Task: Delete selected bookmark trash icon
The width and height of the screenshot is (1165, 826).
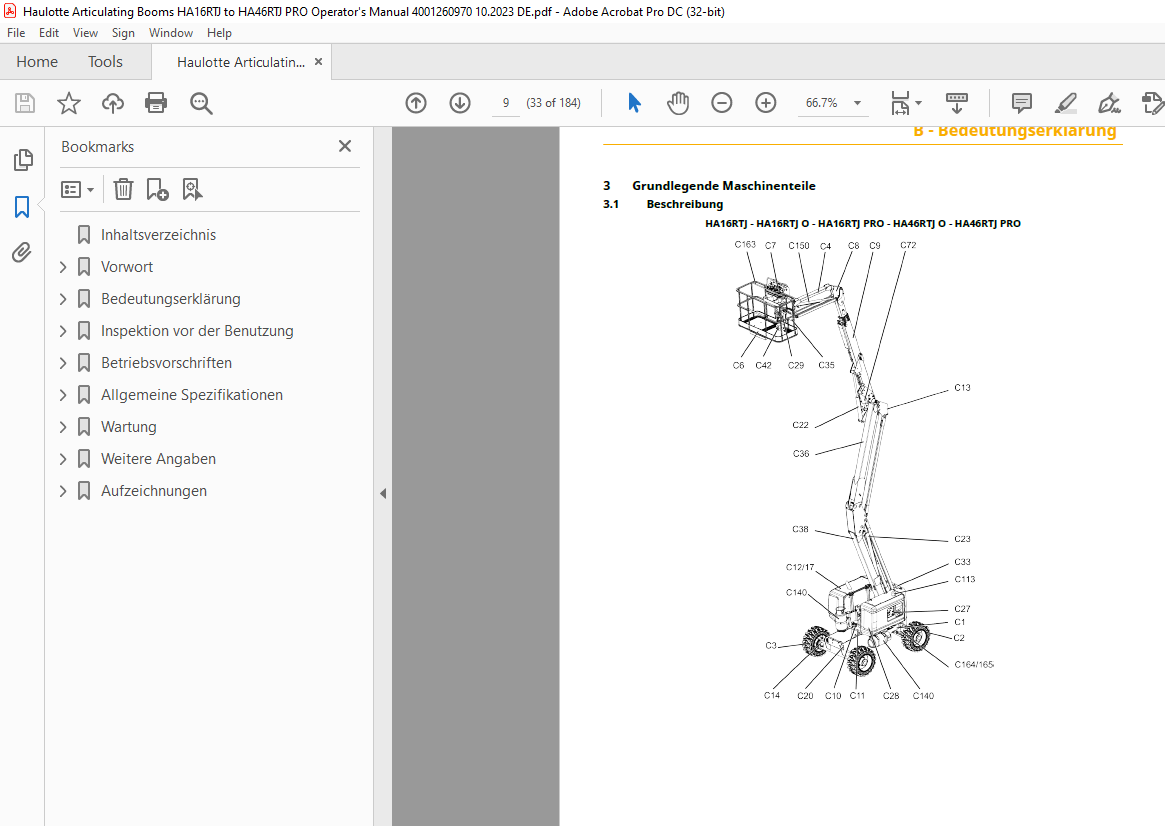Action: click(123, 189)
